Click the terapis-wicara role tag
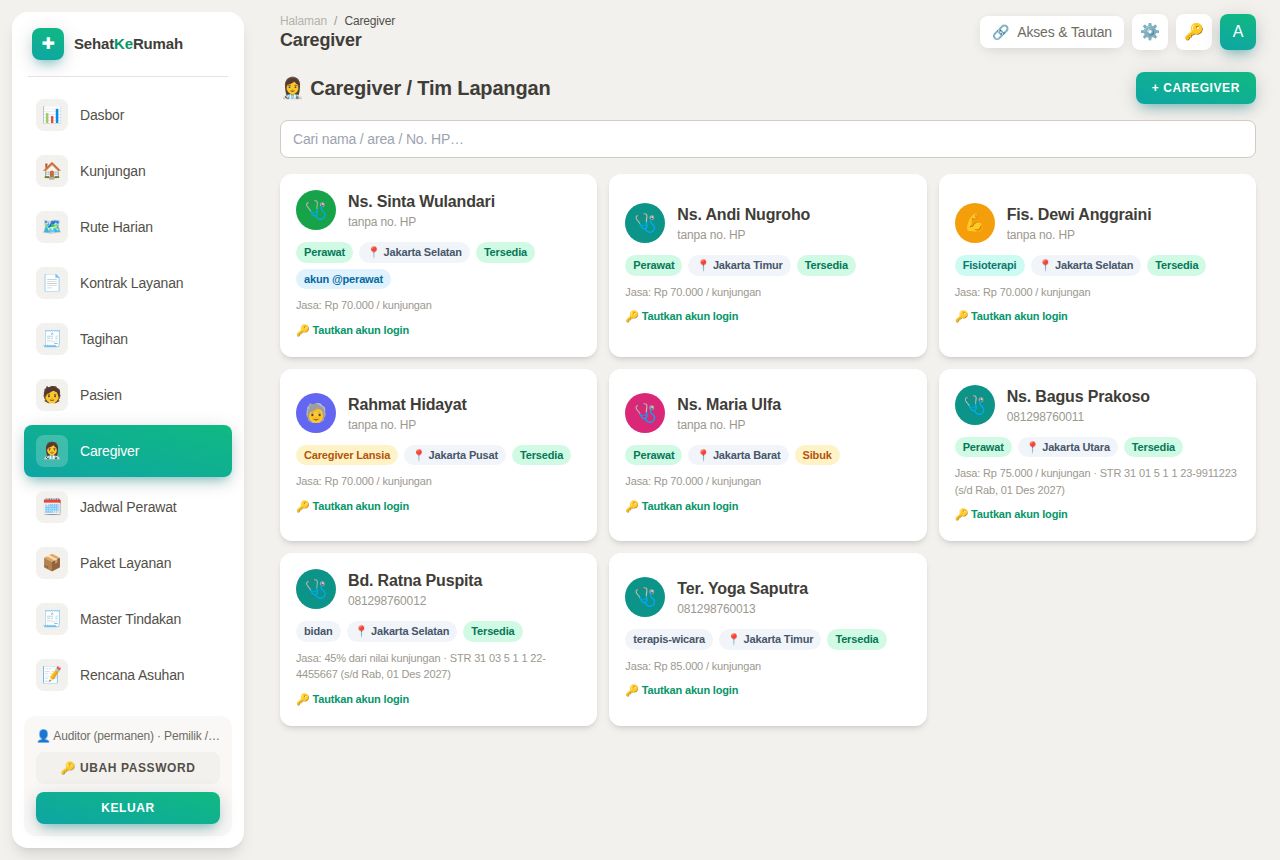Viewport: 1280px width, 860px height. pos(669,639)
